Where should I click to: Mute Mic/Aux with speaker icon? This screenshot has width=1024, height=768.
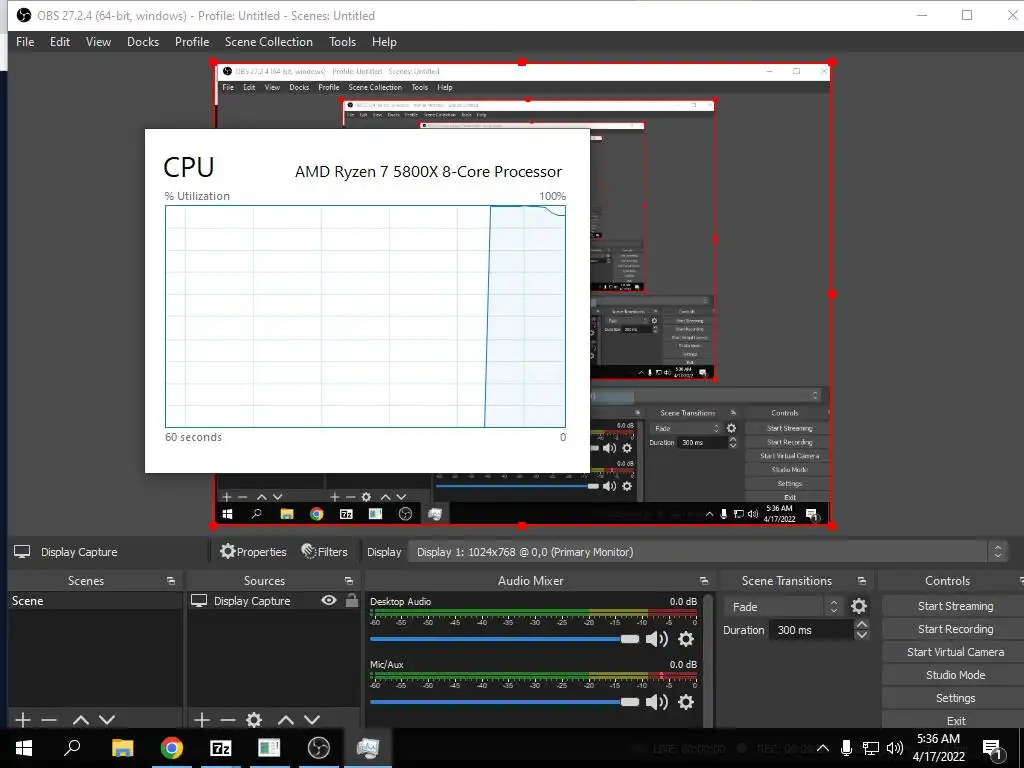(656, 702)
